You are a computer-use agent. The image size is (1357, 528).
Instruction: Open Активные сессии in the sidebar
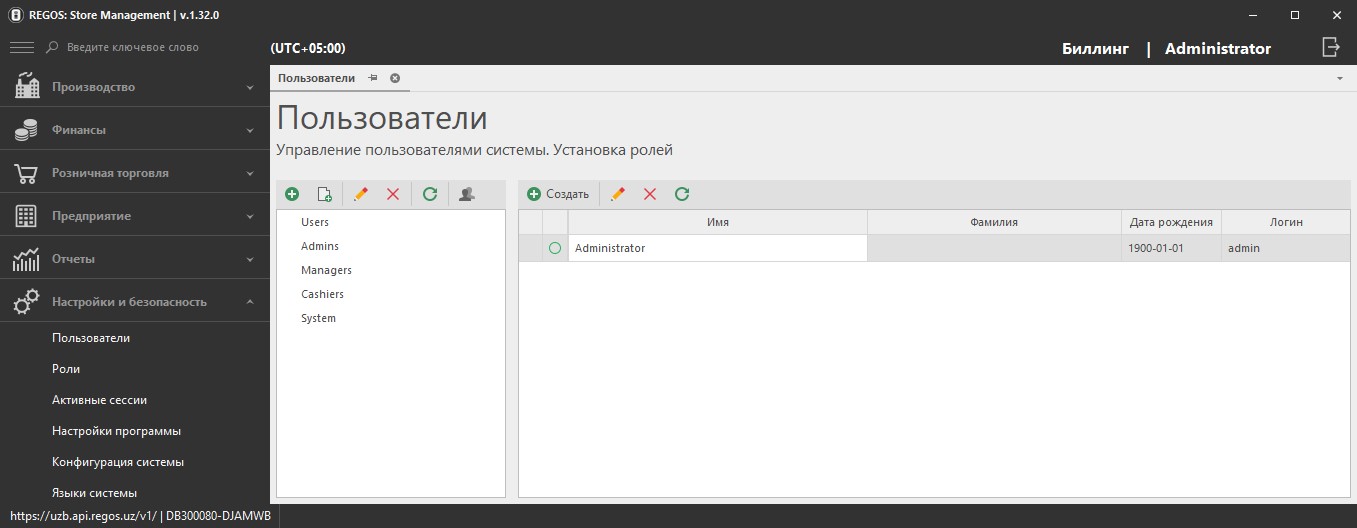coord(99,400)
